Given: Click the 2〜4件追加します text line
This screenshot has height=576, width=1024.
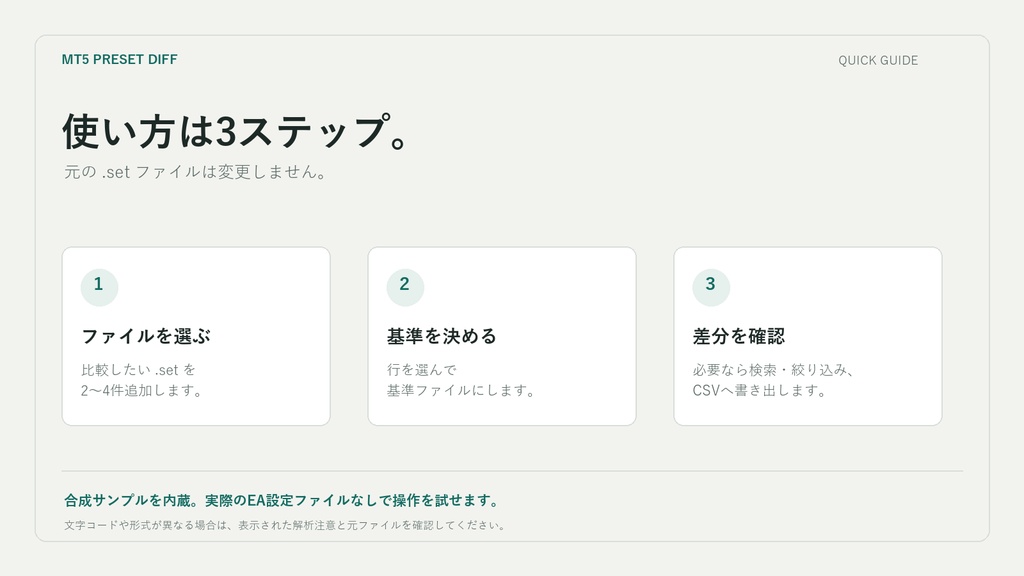Looking at the screenshot, I should coord(142,391).
